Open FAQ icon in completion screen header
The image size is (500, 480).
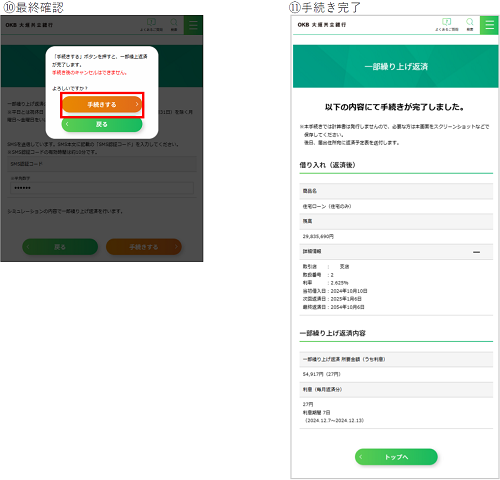(x=447, y=24)
